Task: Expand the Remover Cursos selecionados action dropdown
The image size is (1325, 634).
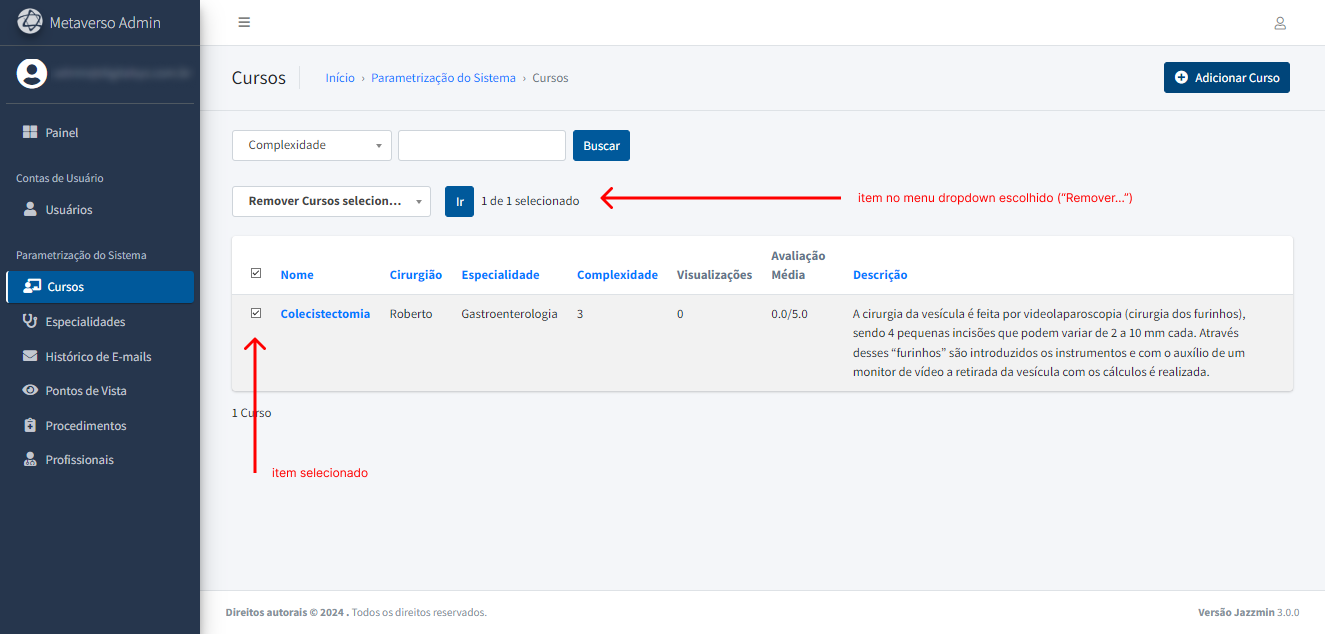Action: coord(331,201)
